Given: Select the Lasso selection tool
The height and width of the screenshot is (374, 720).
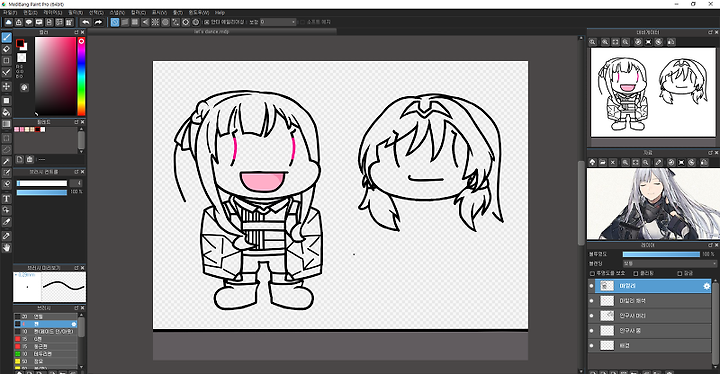Looking at the screenshot, I should tap(6, 149).
